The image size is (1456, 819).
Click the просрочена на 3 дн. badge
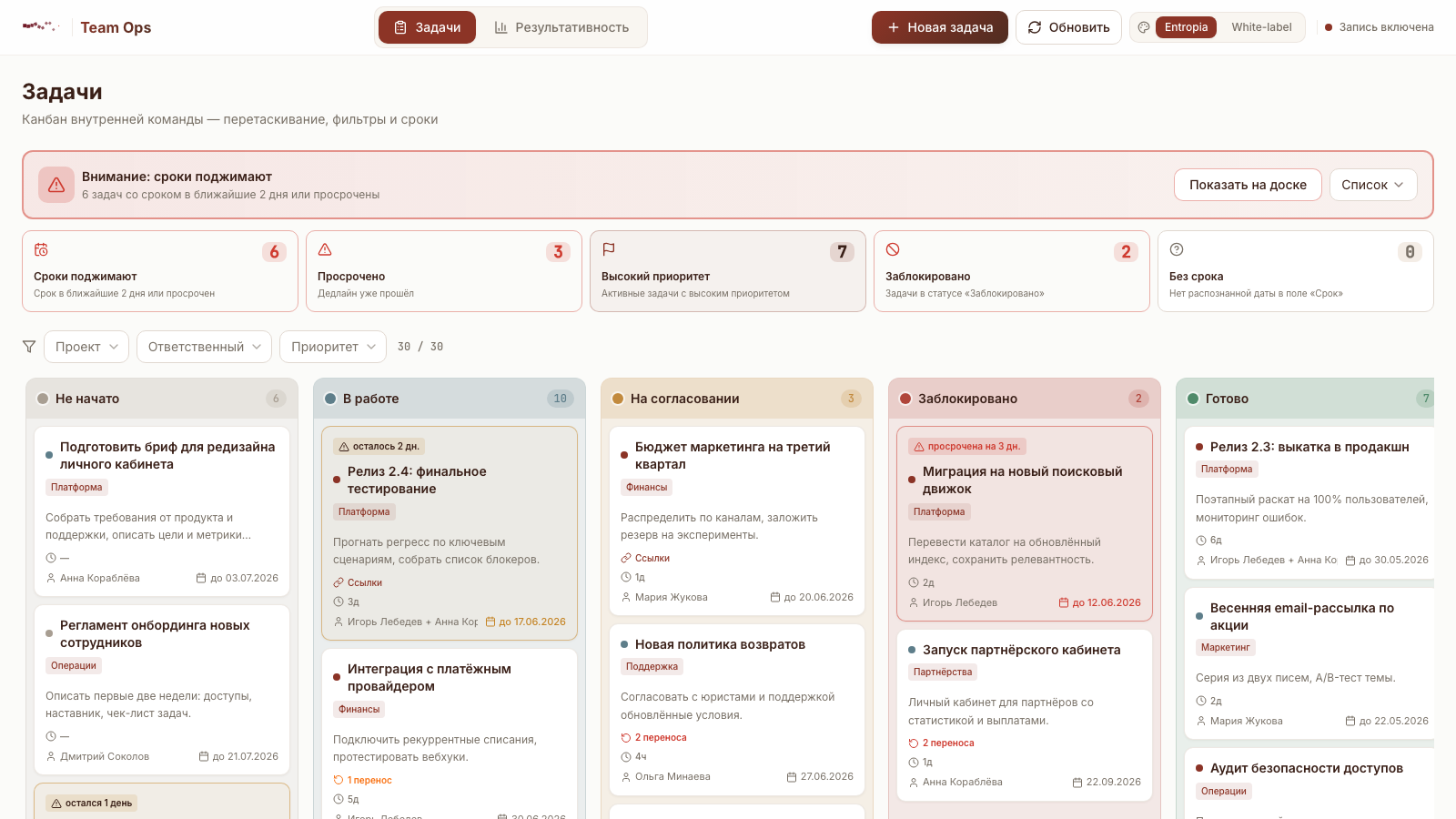pos(967,447)
